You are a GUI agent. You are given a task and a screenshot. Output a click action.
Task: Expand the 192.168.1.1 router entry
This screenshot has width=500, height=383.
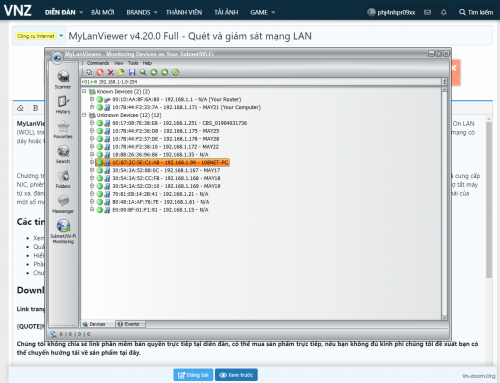92,99
